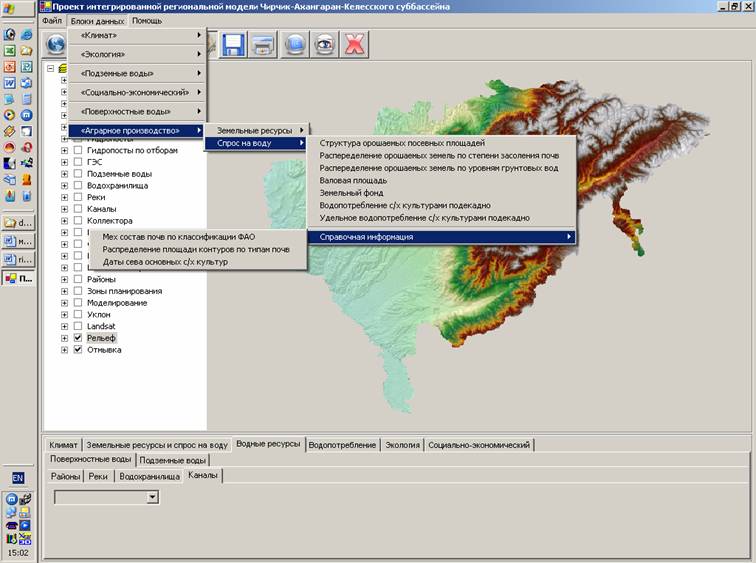Open the Подземные воды sub-tab
The image size is (756, 563).
click(173, 460)
